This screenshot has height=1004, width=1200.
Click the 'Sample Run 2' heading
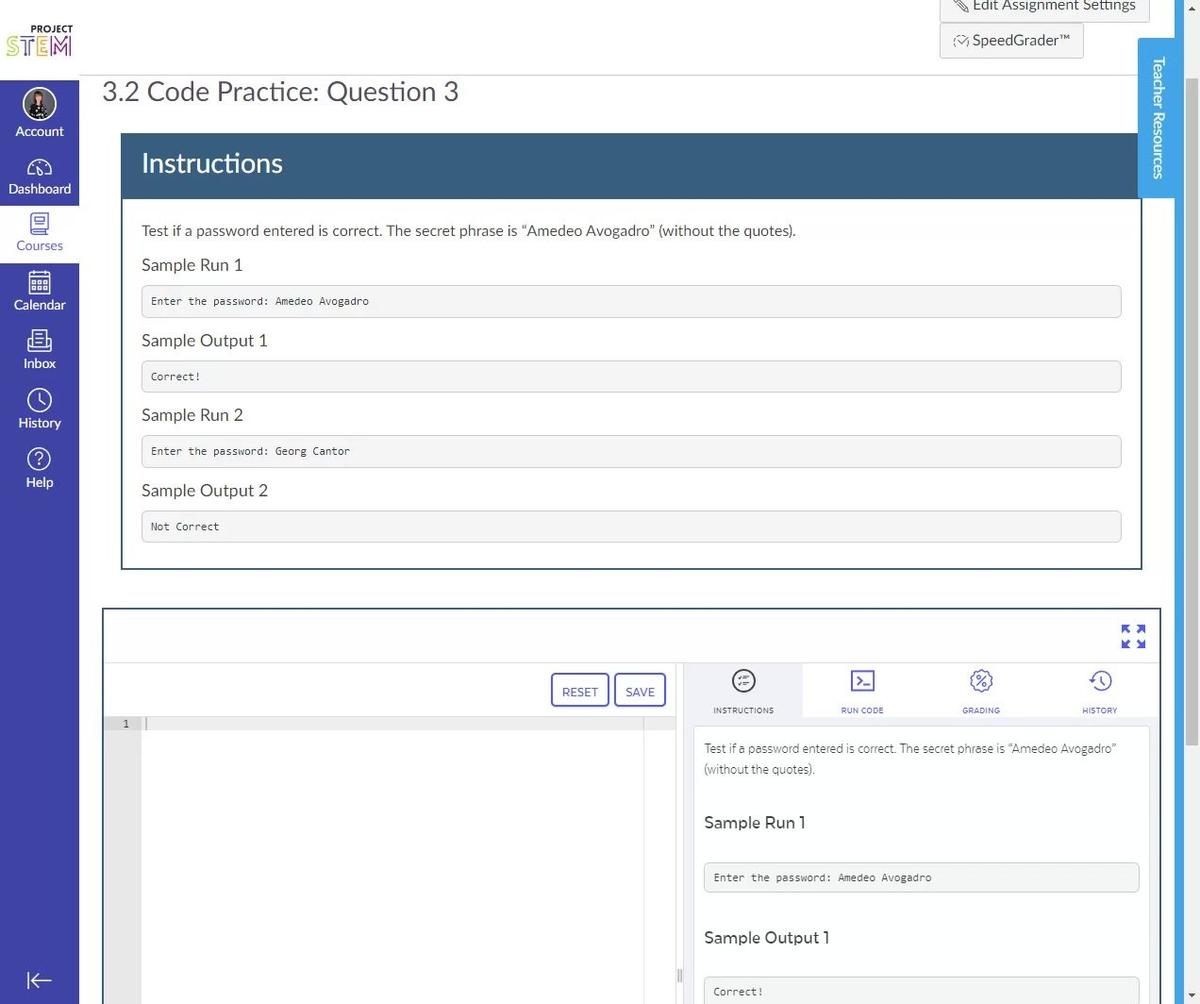click(192, 415)
